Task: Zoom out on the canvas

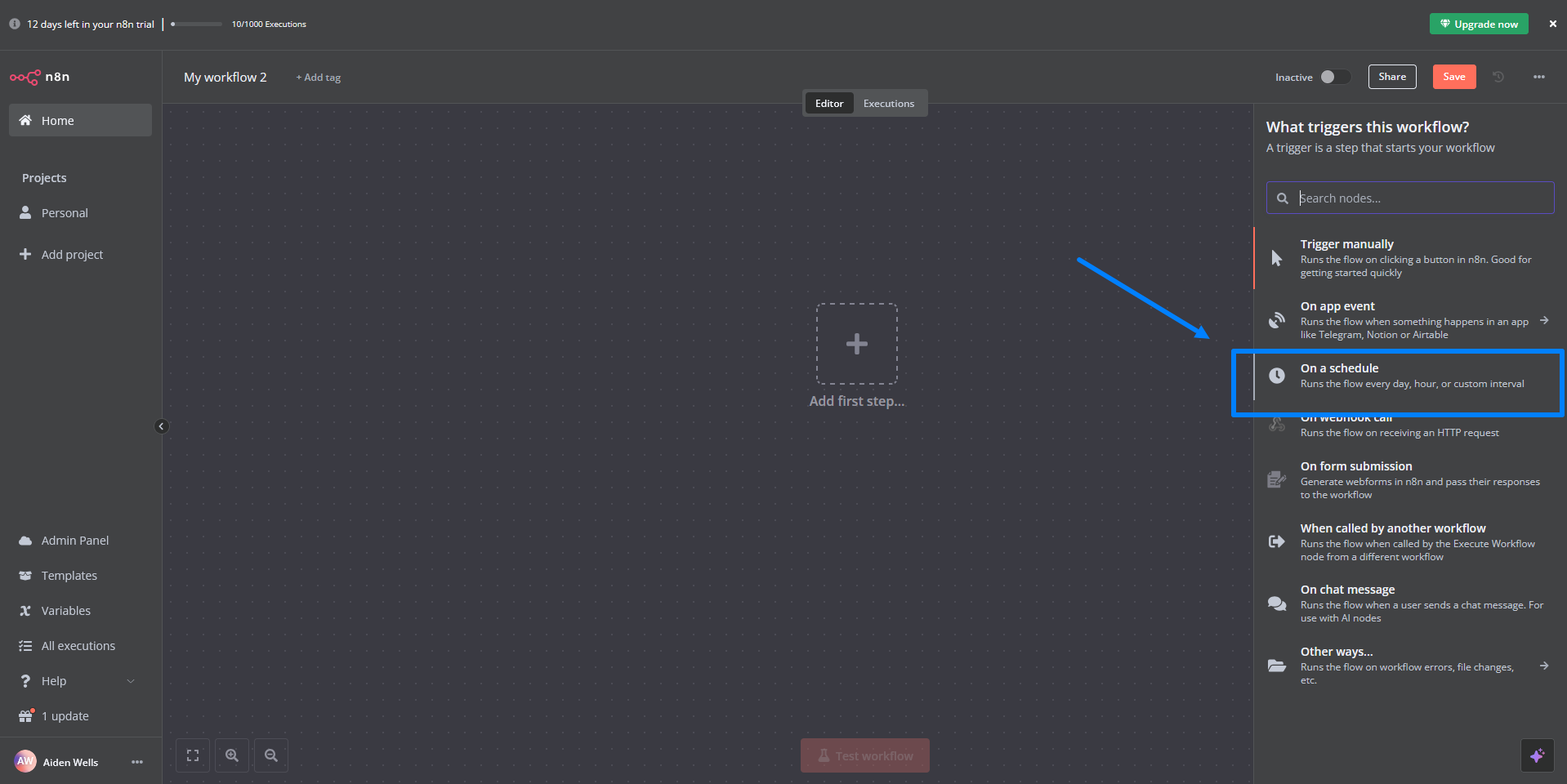Action: [271, 755]
